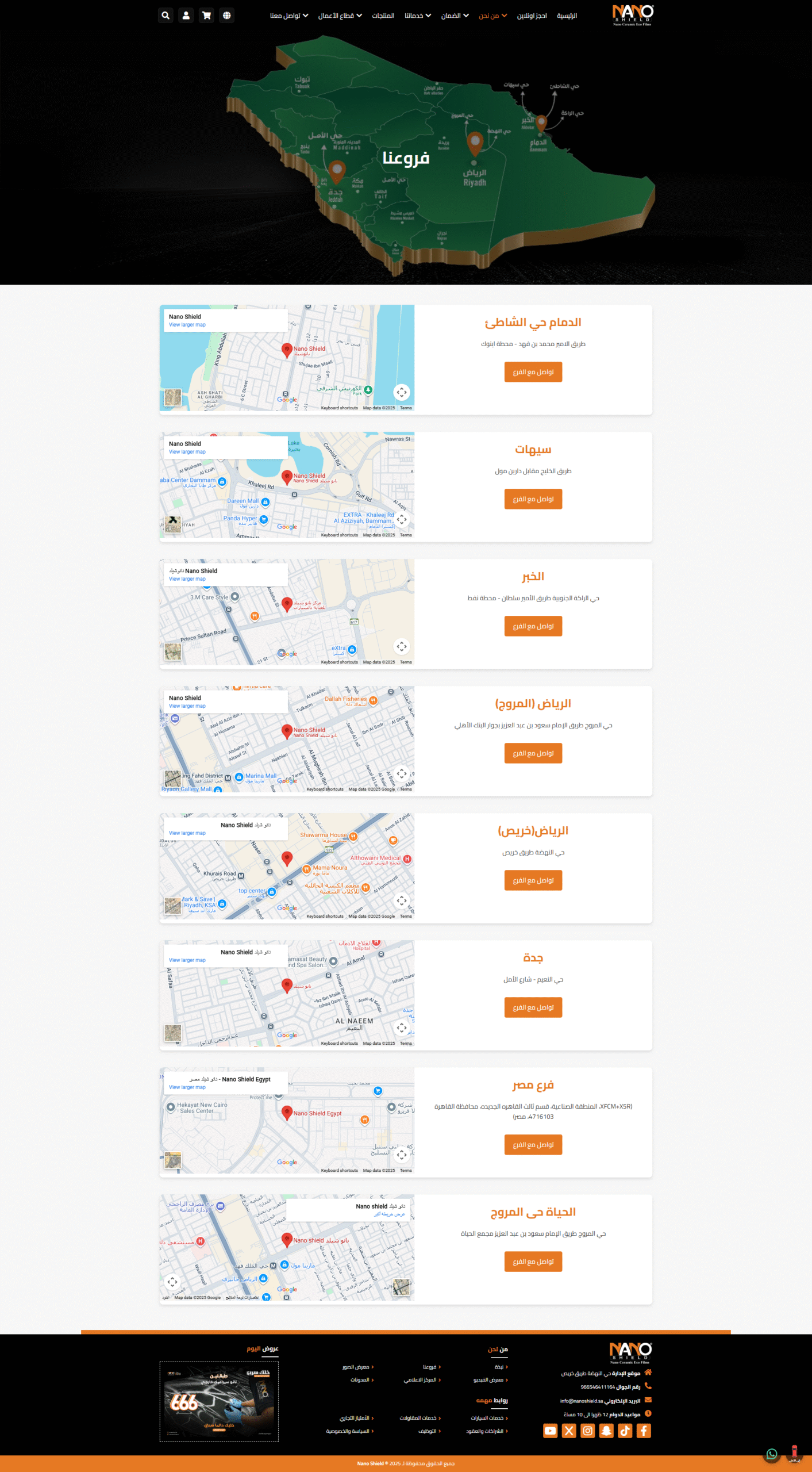Open map camera controls on the الدمام حي الشاطئ map
The height and width of the screenshot is (1472, 812).
pyautogui.click(x=402, y=392)
